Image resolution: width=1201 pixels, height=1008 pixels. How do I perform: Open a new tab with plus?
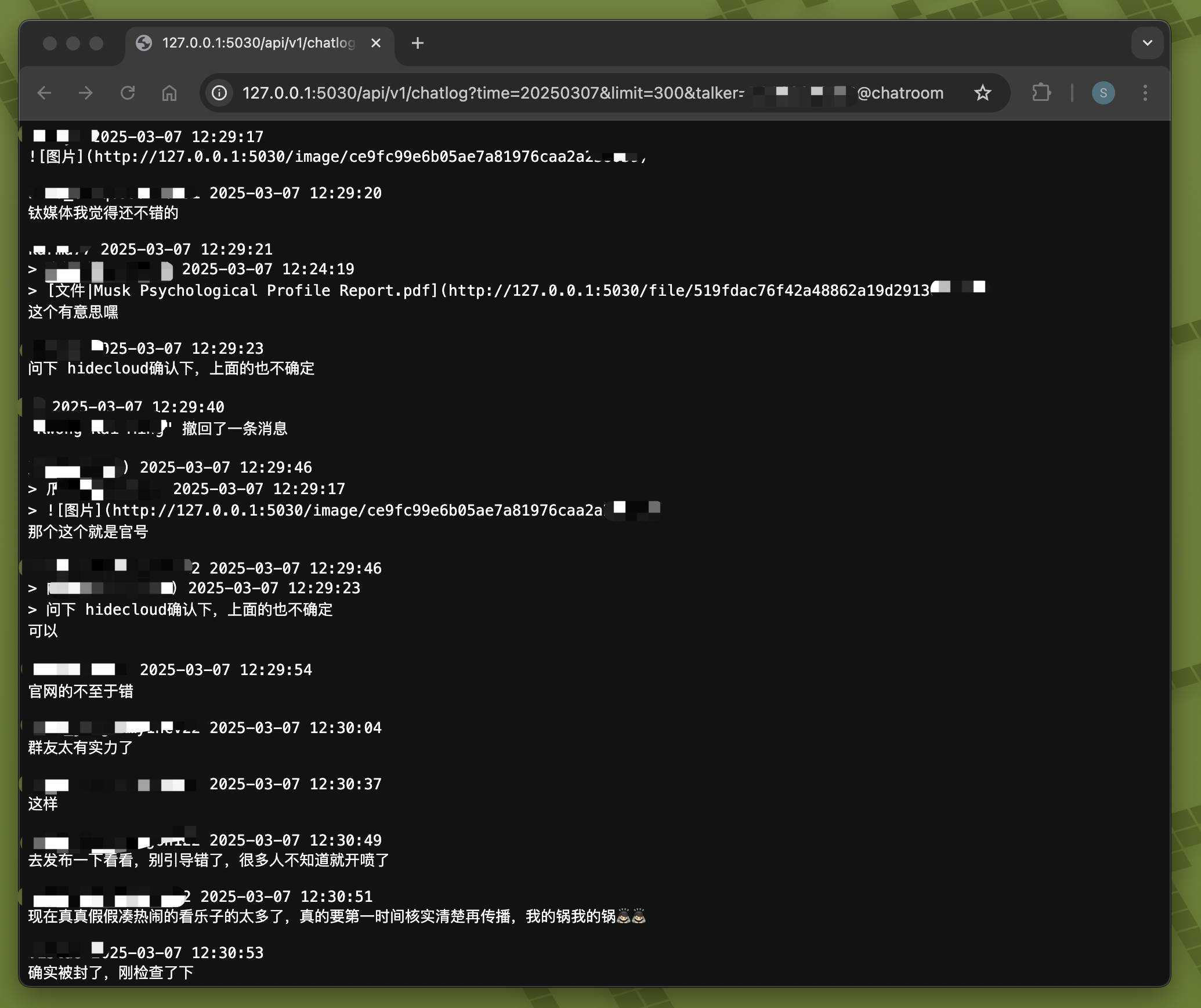pos(417,43)
